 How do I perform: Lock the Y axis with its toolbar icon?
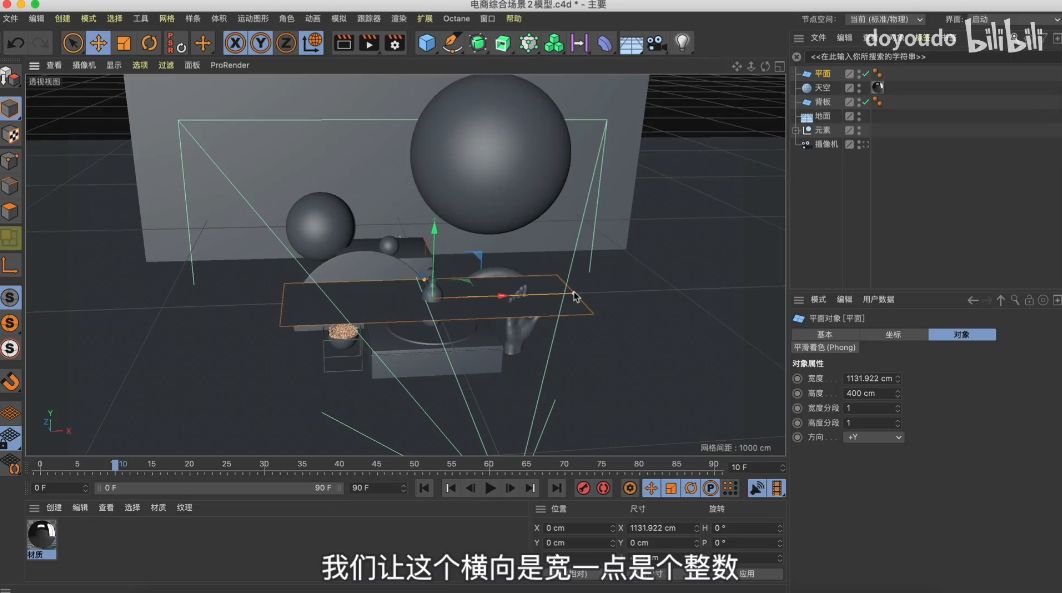259,43
